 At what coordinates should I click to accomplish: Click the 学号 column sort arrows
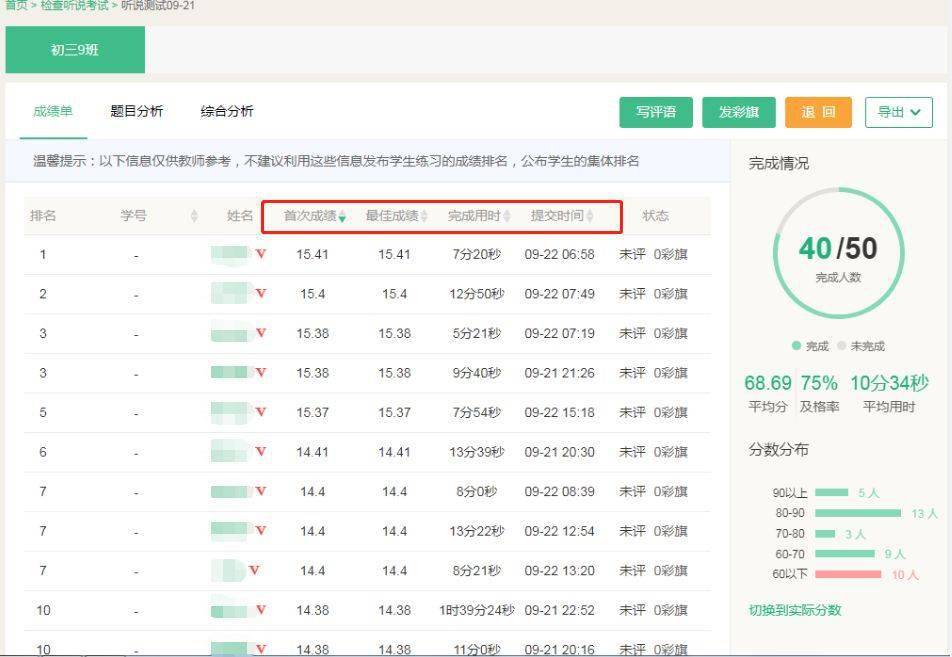click(194, 216)
